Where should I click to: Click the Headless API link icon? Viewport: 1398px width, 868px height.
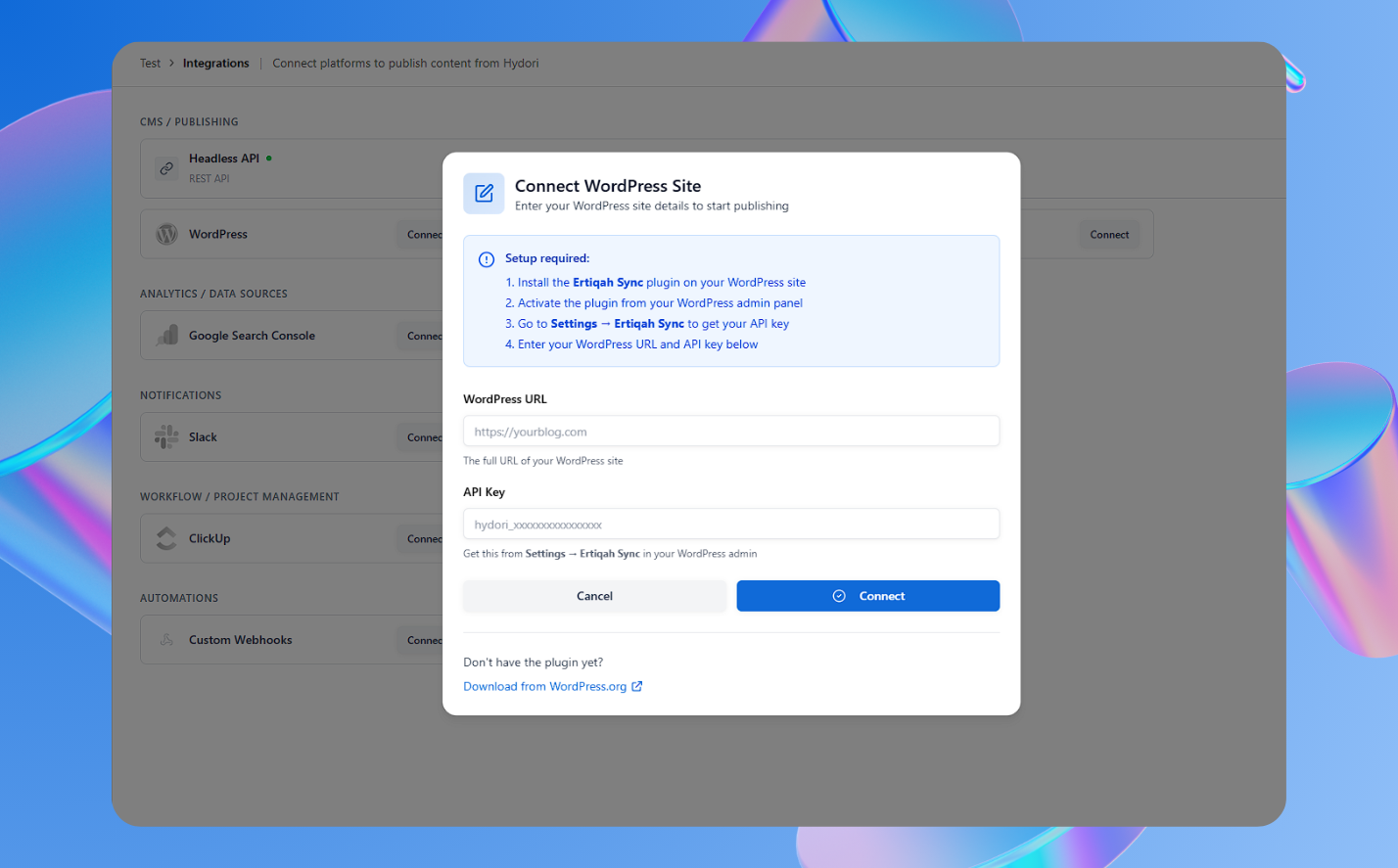point(166,168)
